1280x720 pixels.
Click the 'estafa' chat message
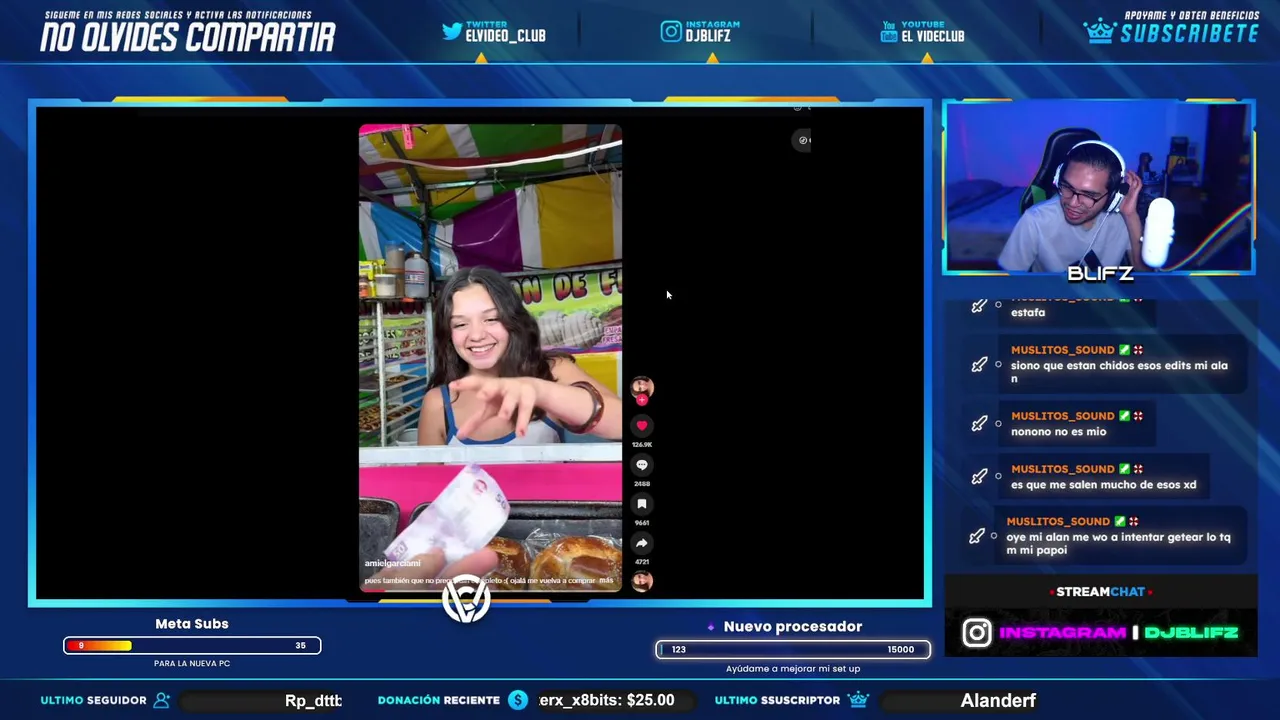(x=1028, y=312)
